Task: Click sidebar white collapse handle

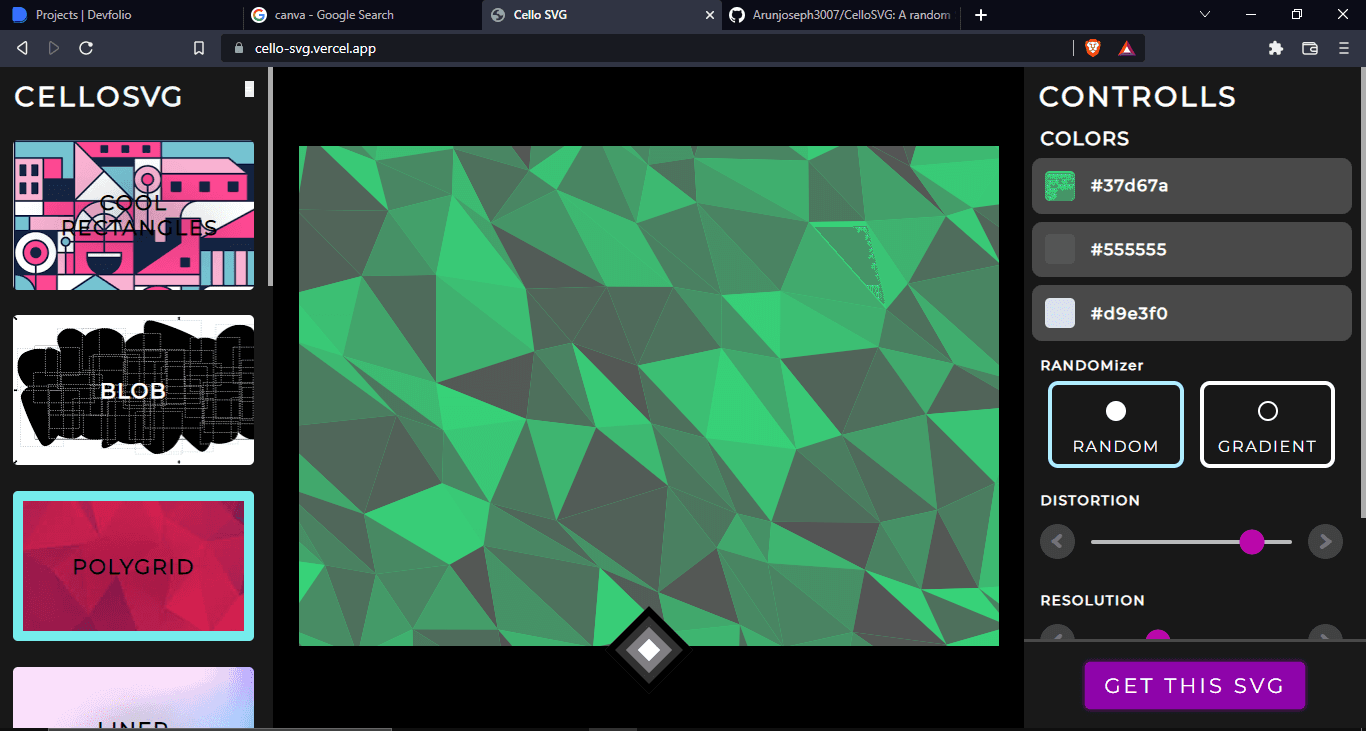Action: (249, 89)
